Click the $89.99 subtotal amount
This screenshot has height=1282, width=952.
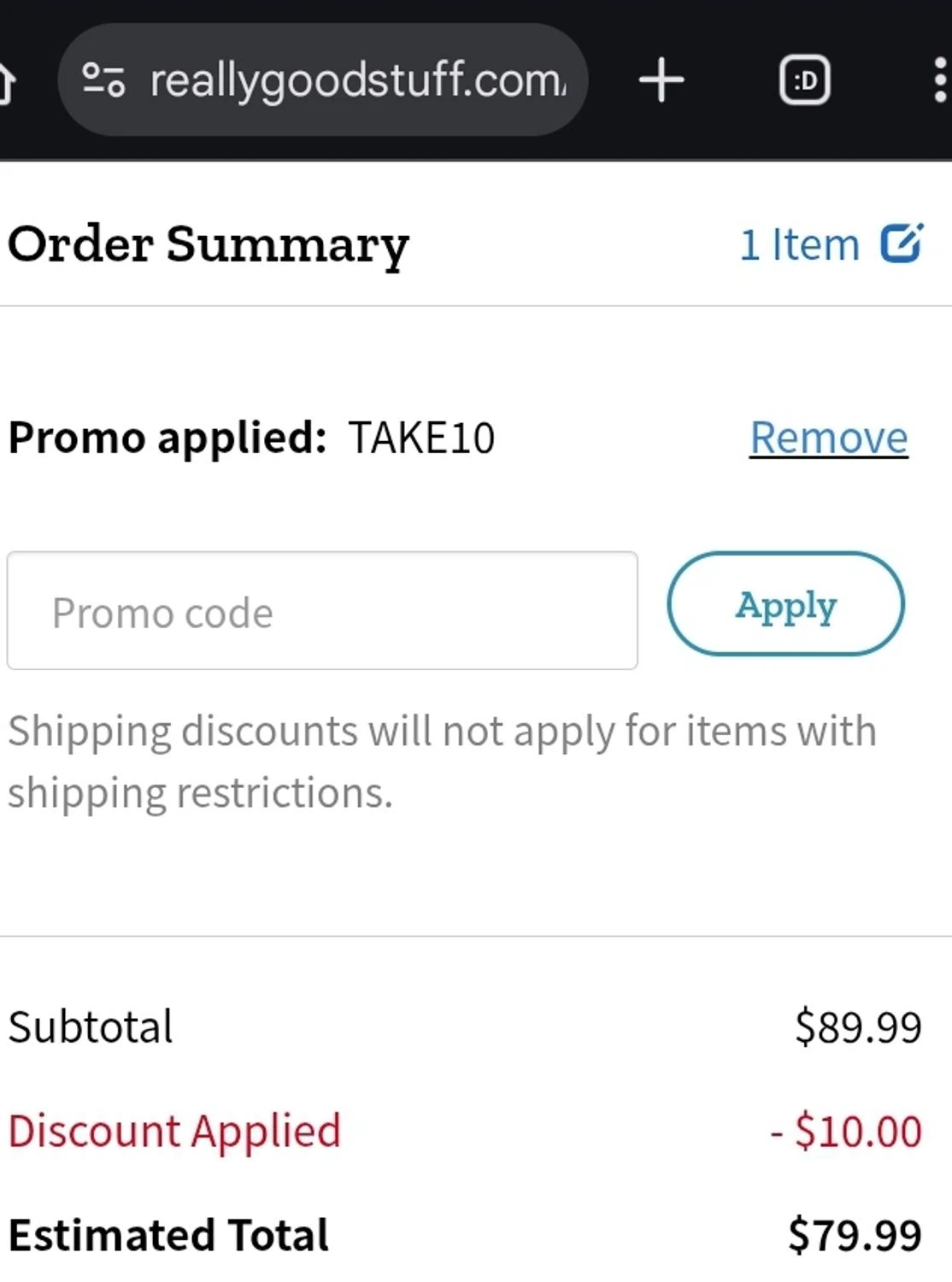(x=858, y=1026)
